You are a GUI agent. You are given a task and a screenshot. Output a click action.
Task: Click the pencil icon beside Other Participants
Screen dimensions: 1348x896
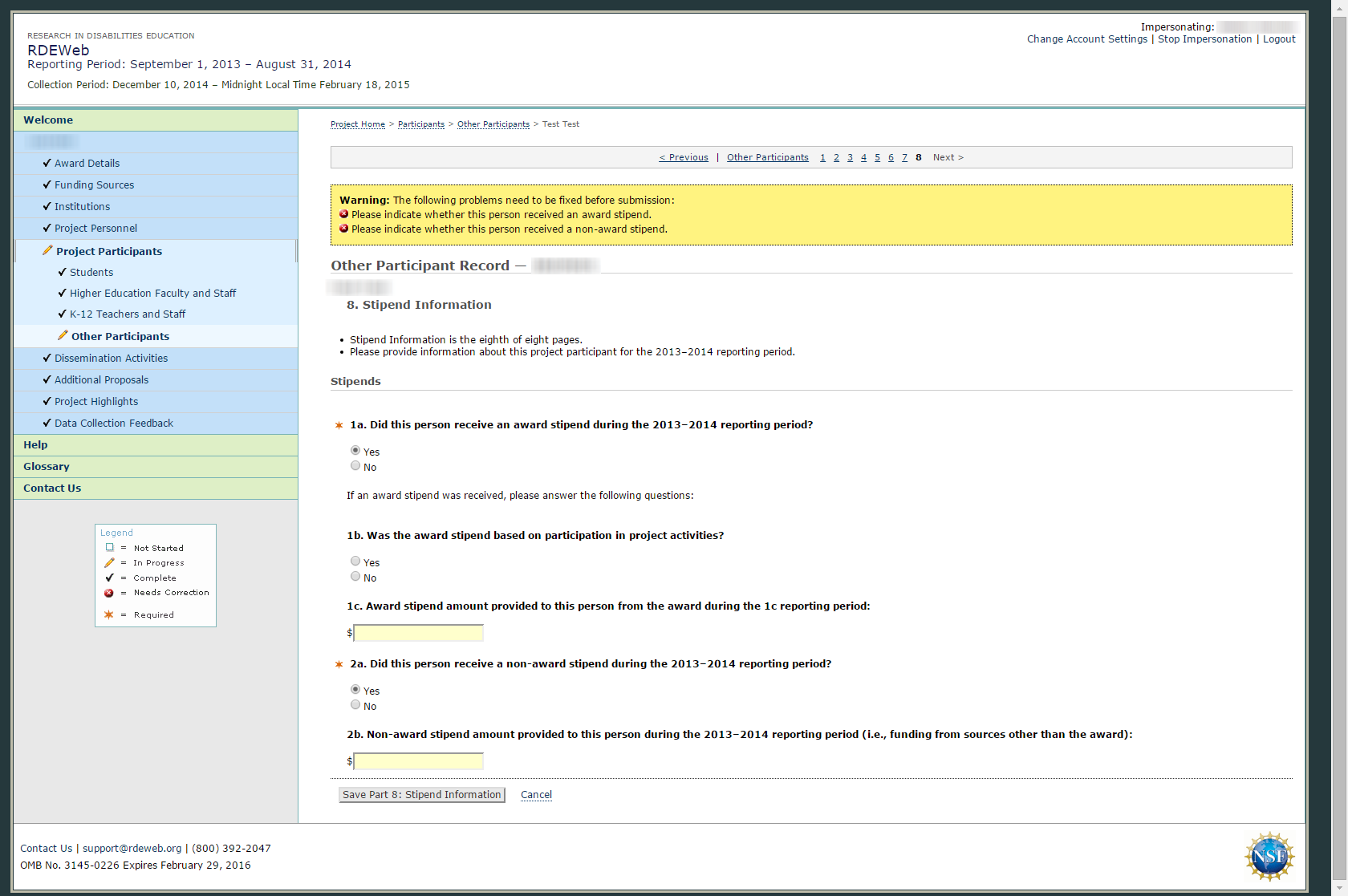click(x=63, y=335)
